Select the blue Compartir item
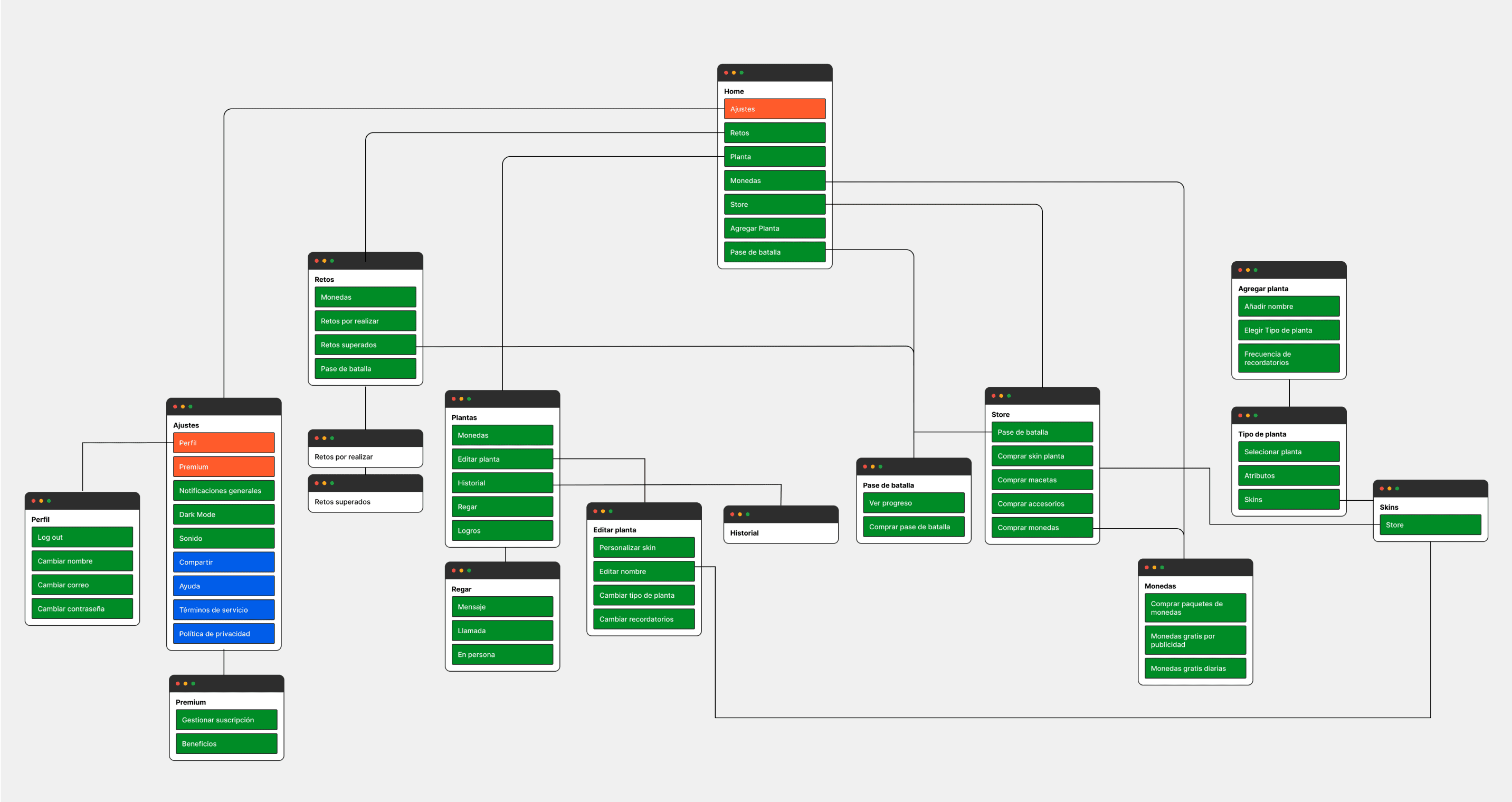The image size is (1512, 802). coord(224,562)
